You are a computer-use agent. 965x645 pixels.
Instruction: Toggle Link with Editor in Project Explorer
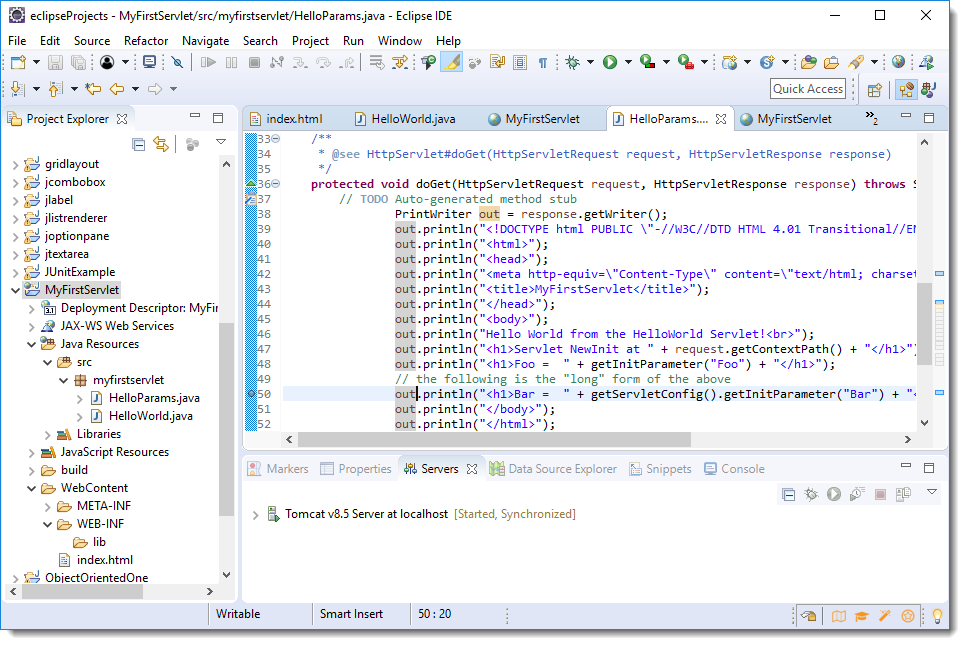tap(161, 145)
